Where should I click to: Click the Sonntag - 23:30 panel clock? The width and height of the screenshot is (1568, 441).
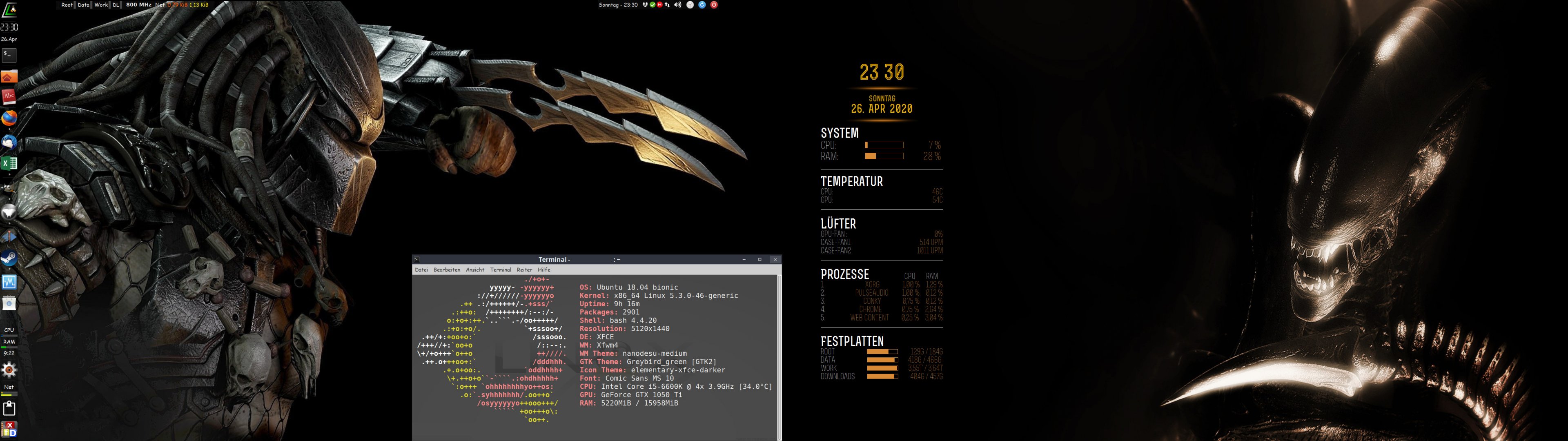(x=618, y=5)
